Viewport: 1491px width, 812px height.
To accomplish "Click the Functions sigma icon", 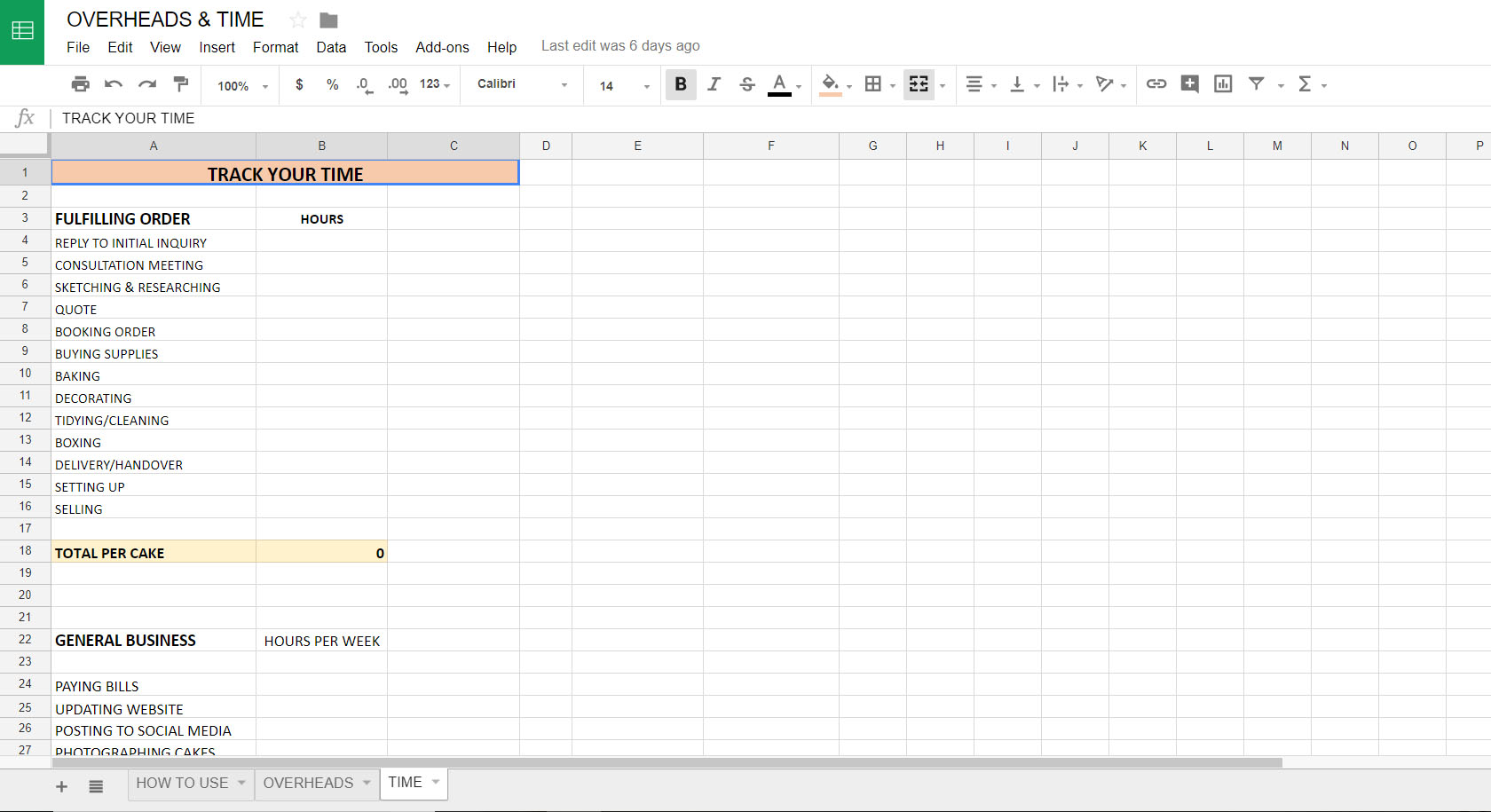I will click(x=1305, y=84).
